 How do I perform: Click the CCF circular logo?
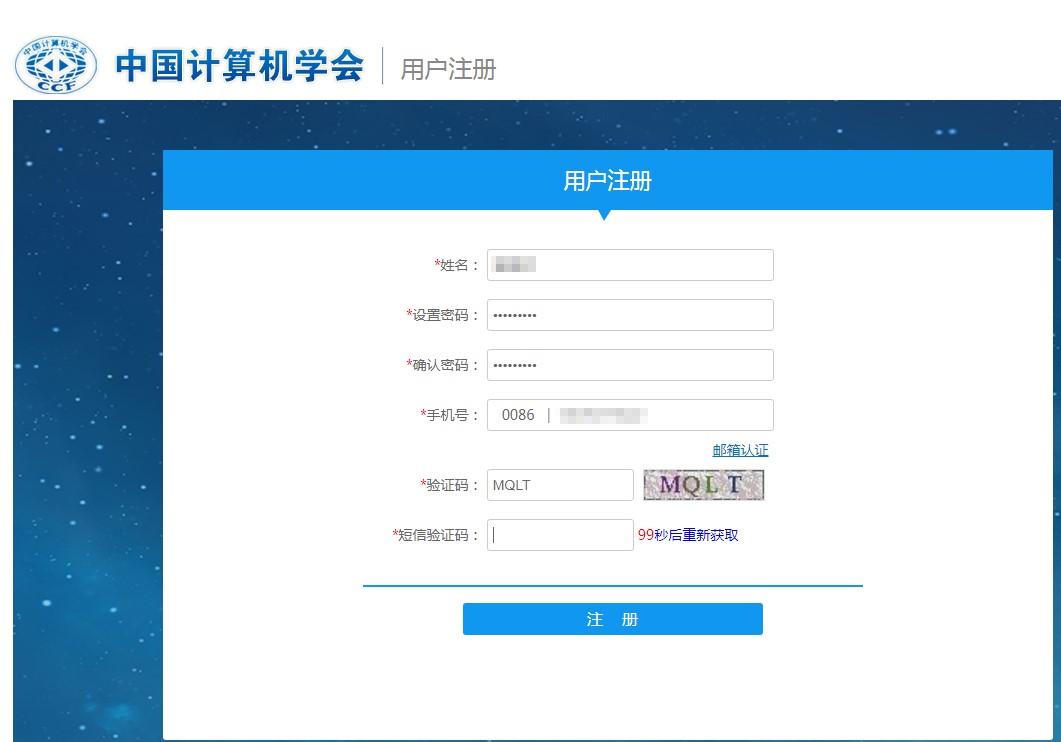coord(56,66)
